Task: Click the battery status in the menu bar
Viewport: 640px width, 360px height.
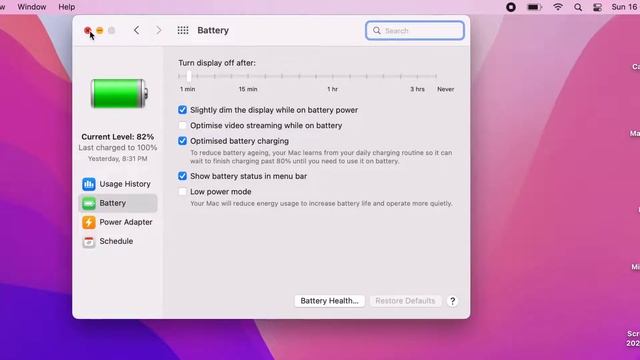Action: click(x=534, y=7)
